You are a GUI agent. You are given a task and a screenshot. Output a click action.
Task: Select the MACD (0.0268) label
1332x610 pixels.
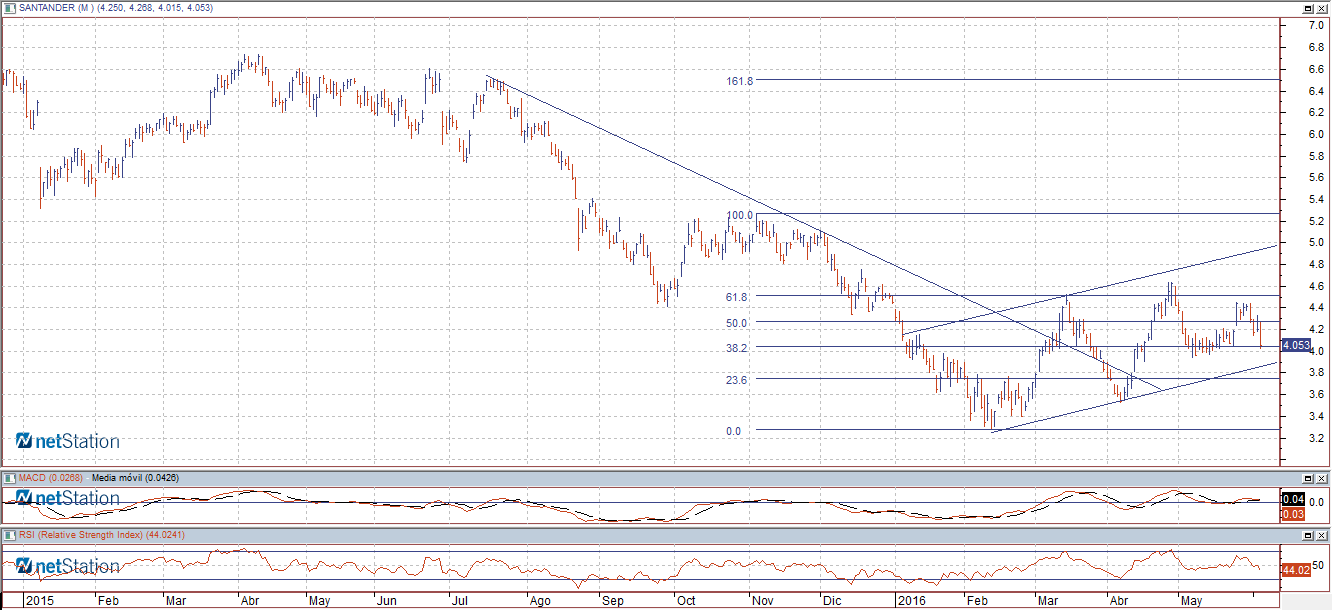(x=52, y=478)
